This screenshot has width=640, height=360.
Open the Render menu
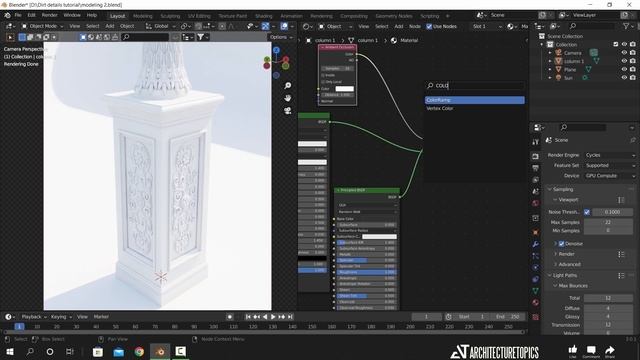[x=49, y=15]
